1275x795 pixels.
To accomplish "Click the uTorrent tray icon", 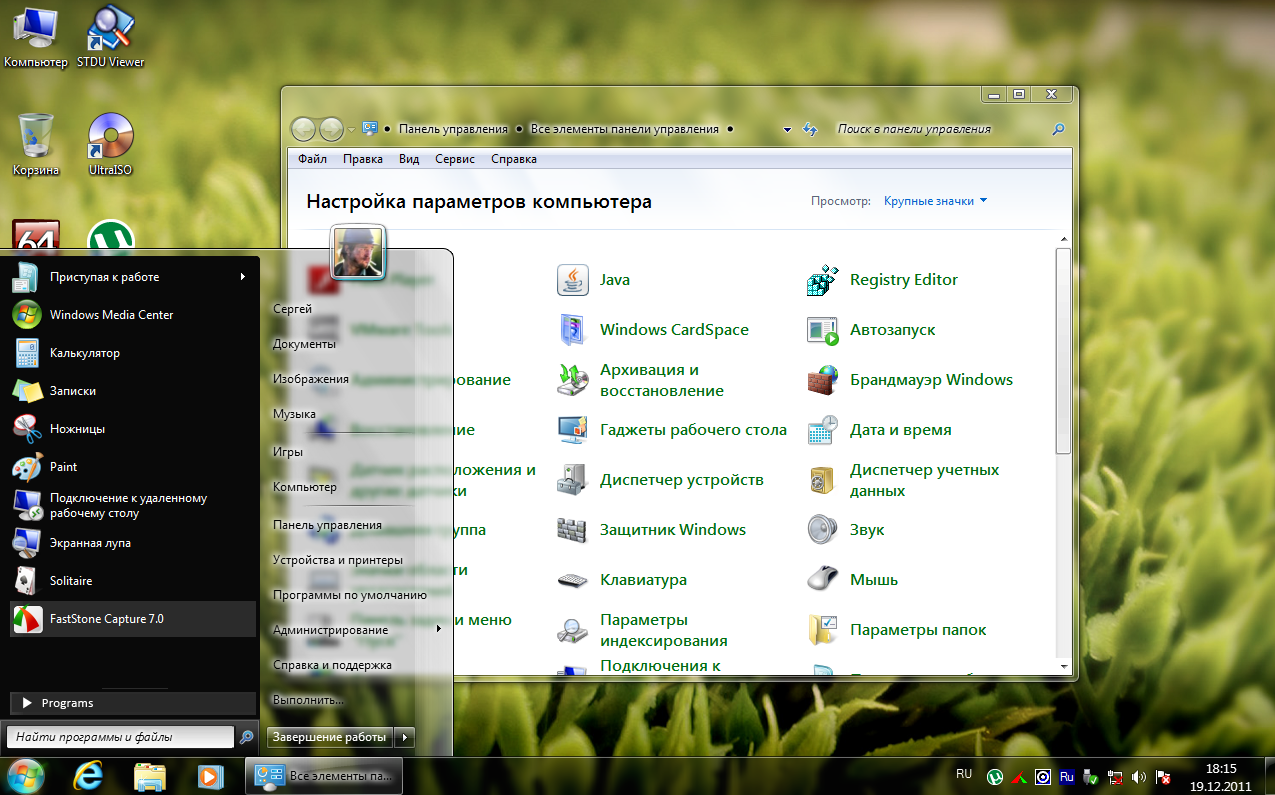I will 995,776.
